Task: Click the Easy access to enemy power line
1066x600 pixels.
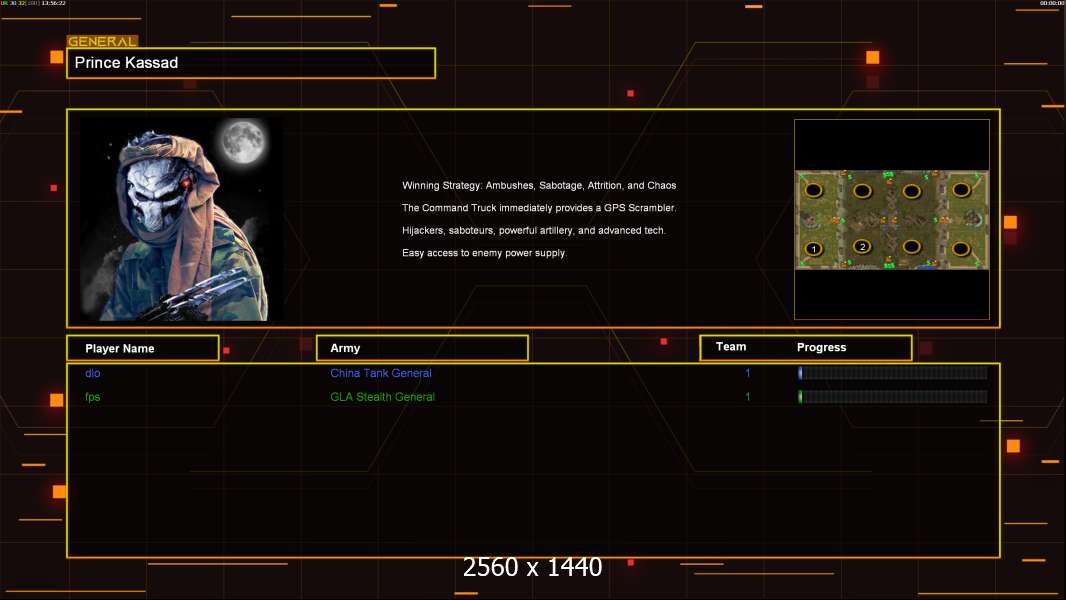Action: point(484,253)
